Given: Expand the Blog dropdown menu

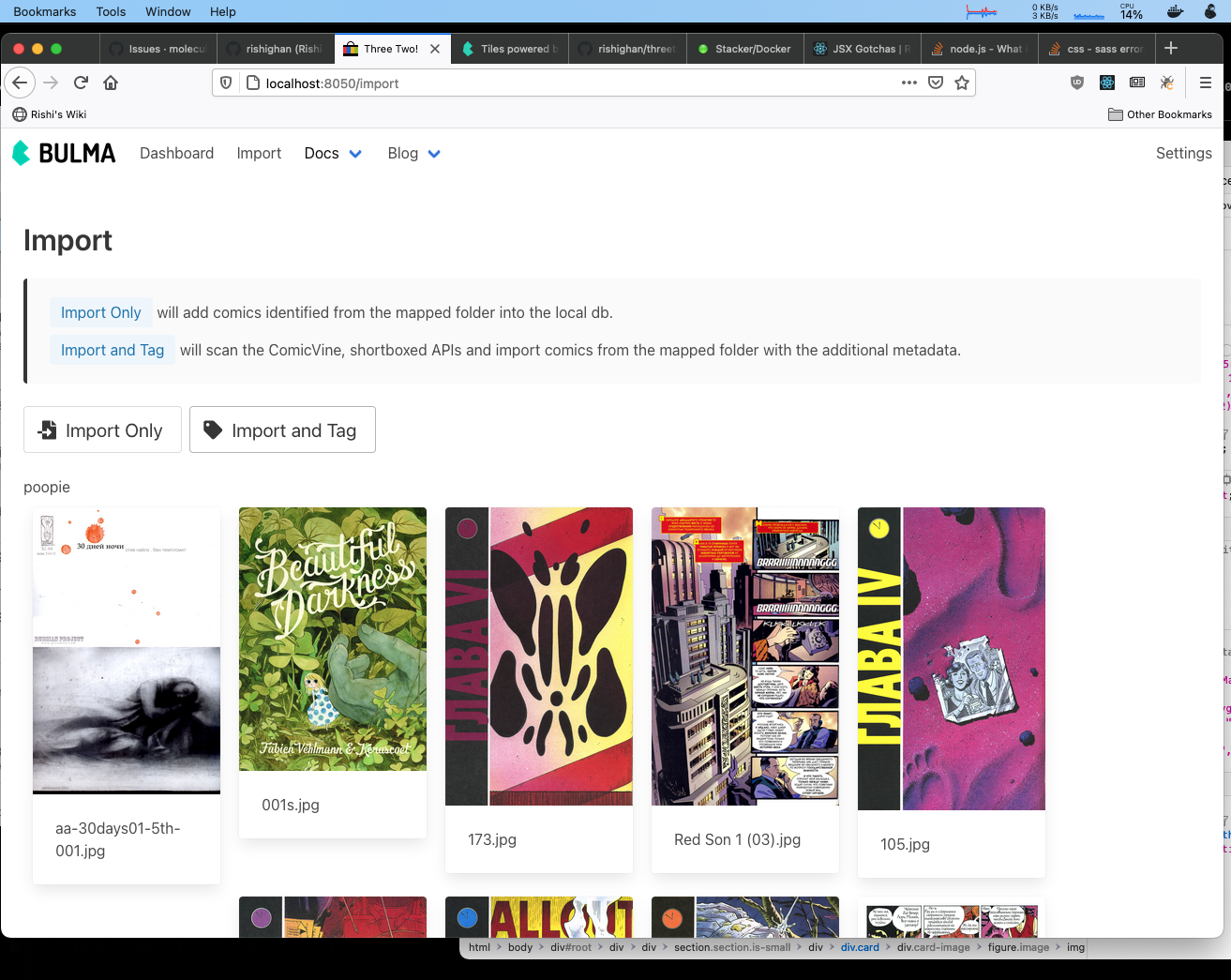Looking at the screenshot, I should pyautogui.click(x=413, y=153).
